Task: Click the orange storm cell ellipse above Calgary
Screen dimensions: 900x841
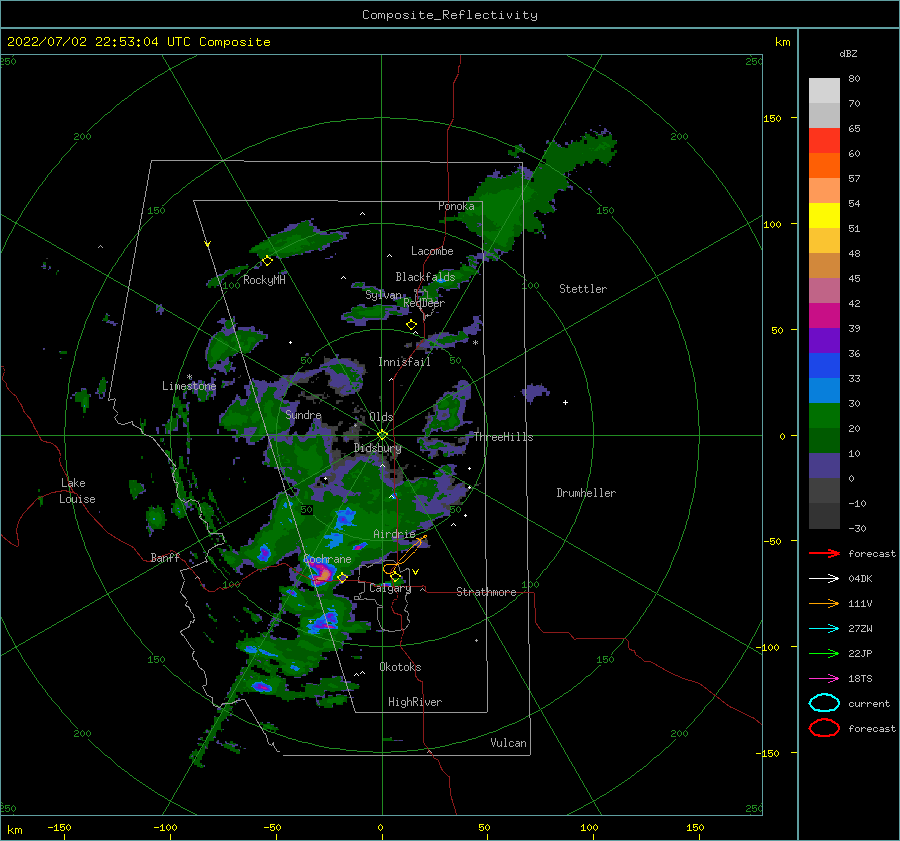Action: 391,569
